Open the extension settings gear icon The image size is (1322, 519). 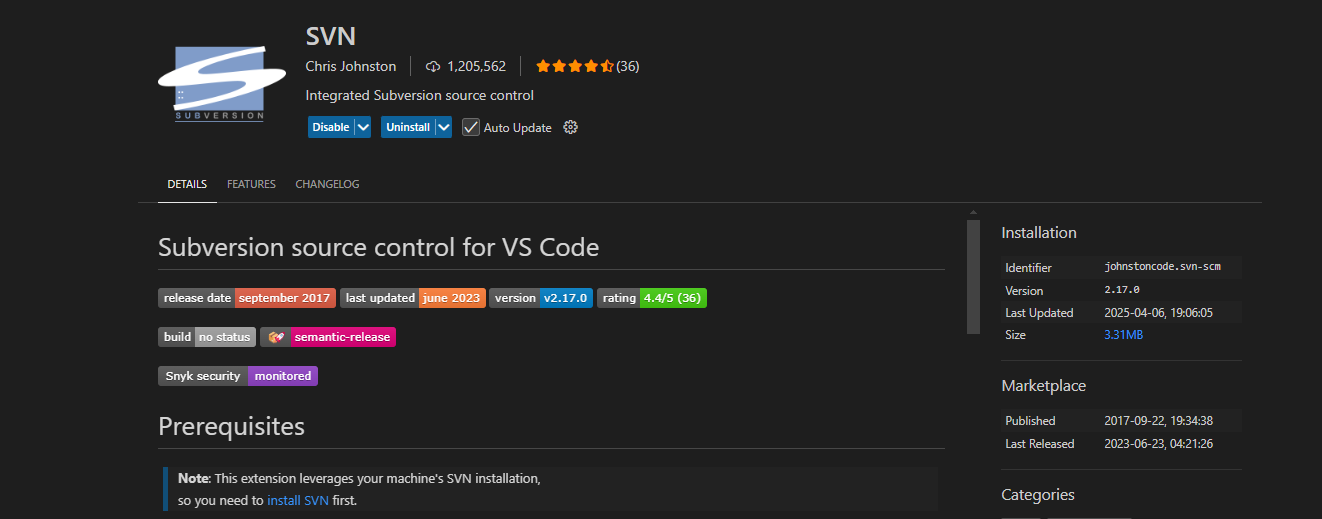(x=571, y=127)
